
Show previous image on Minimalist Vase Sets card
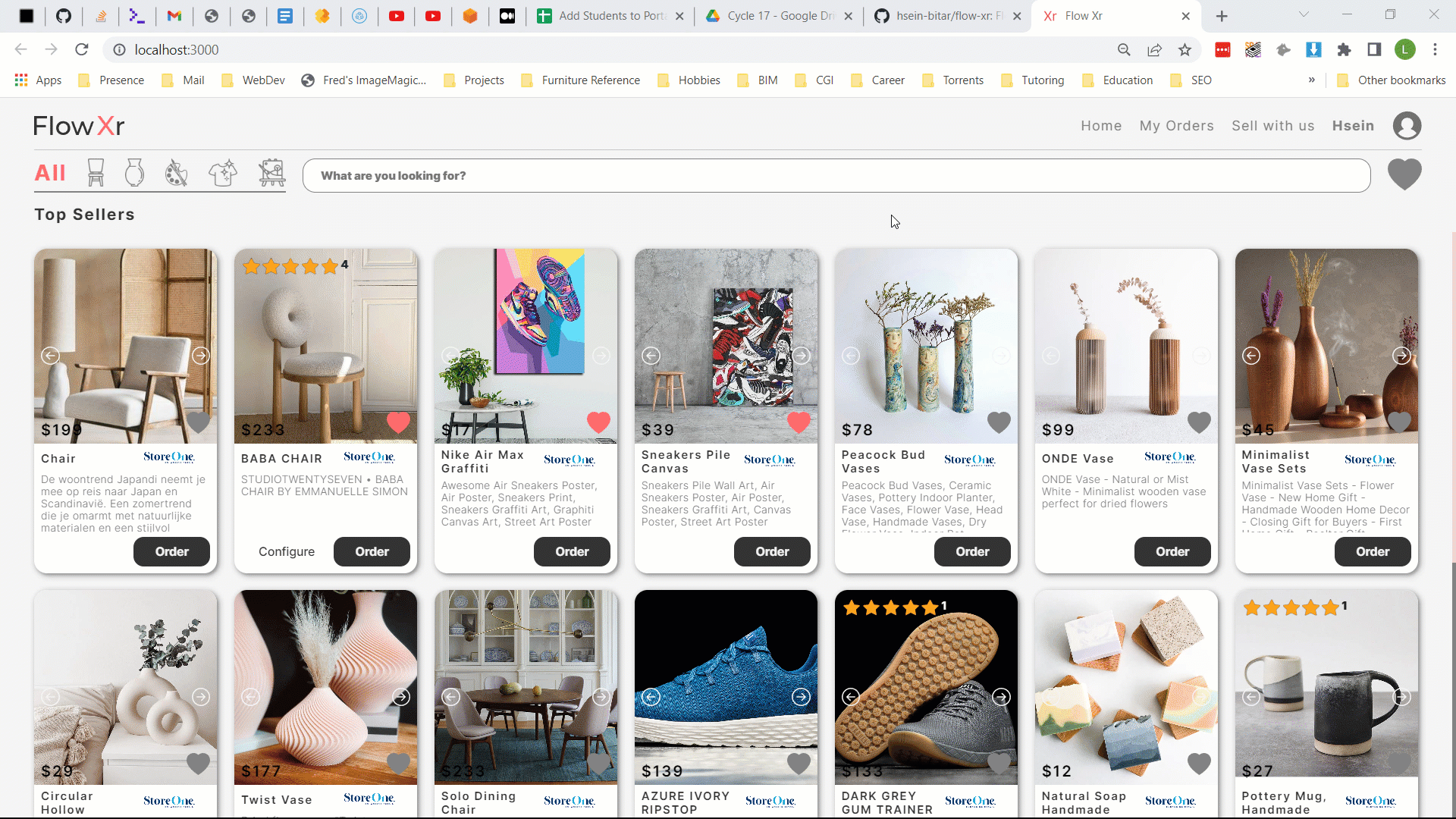point(1251,356)
